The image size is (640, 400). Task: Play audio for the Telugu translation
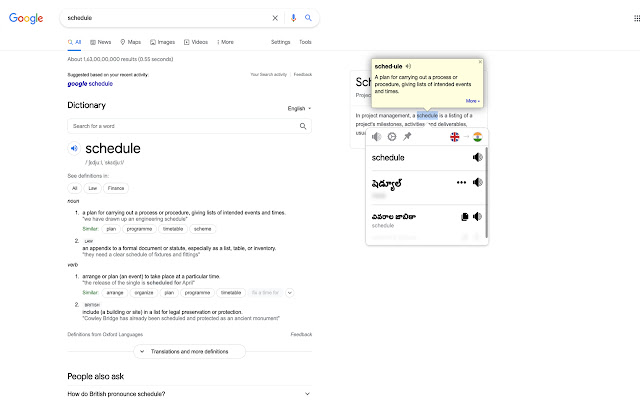[x=478, y=182]
